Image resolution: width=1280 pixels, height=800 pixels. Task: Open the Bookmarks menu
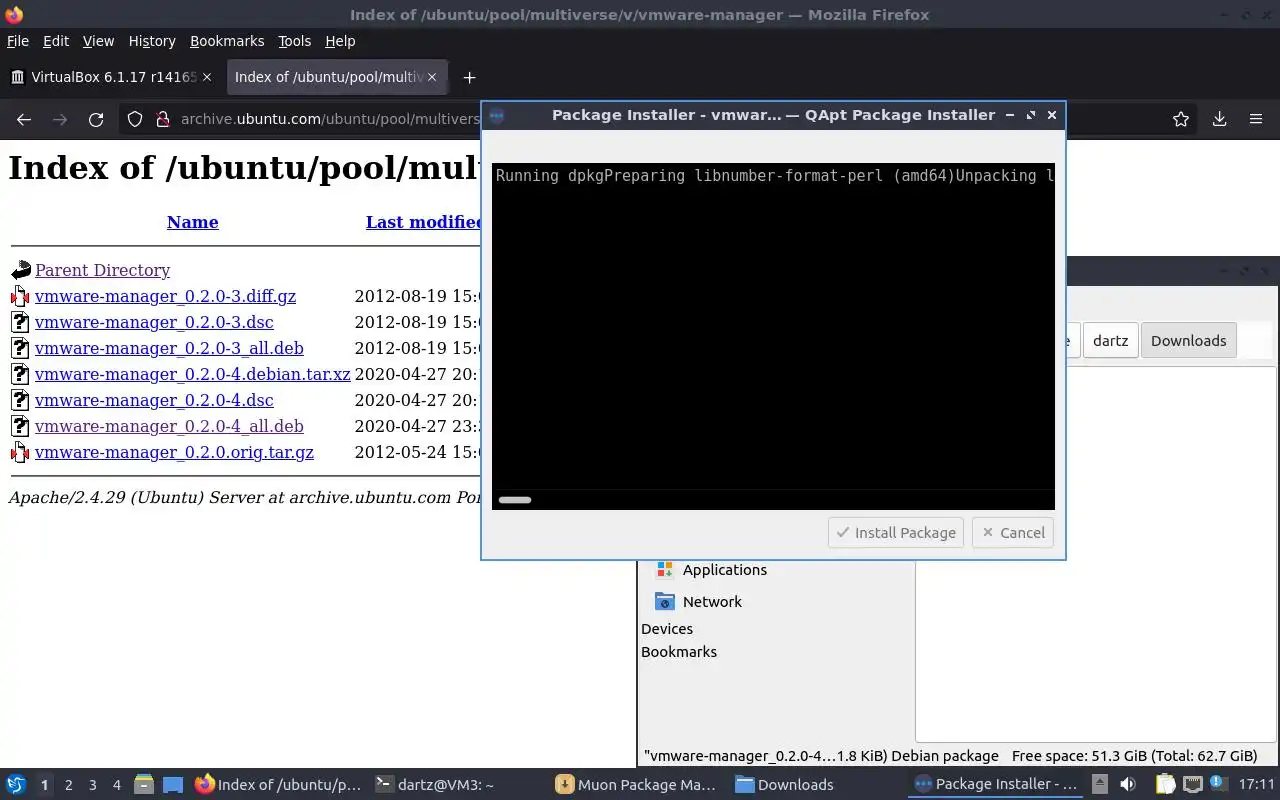pyautogui.click(x=227, y=41)
